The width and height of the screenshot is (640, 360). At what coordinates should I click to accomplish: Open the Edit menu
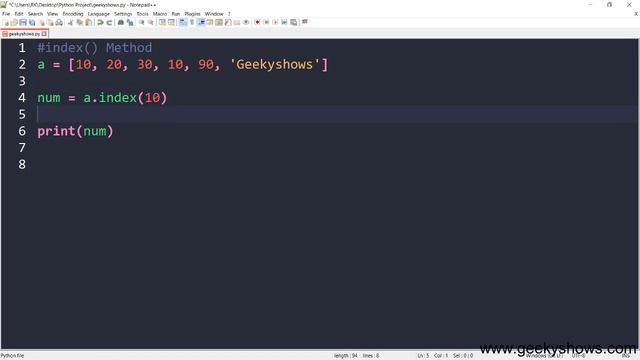click(19, 14)
